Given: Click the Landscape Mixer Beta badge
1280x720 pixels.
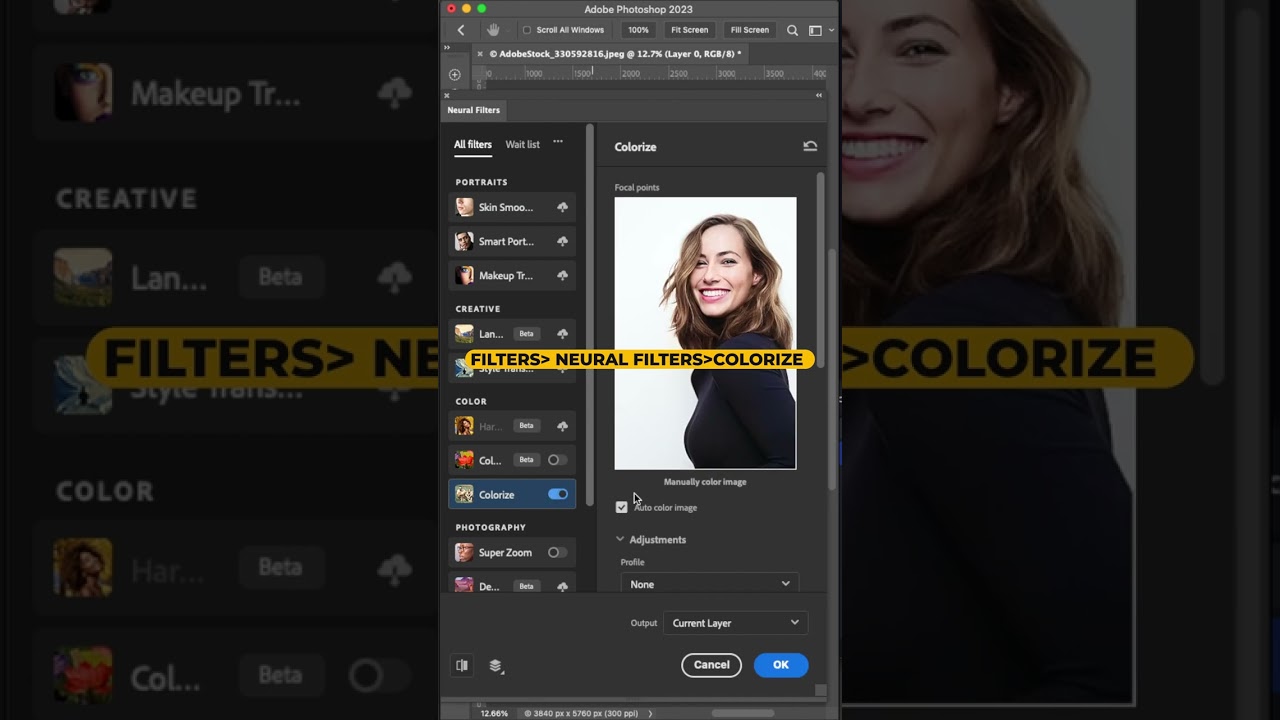Looking at the screenshot, I should tap(526, 333).
